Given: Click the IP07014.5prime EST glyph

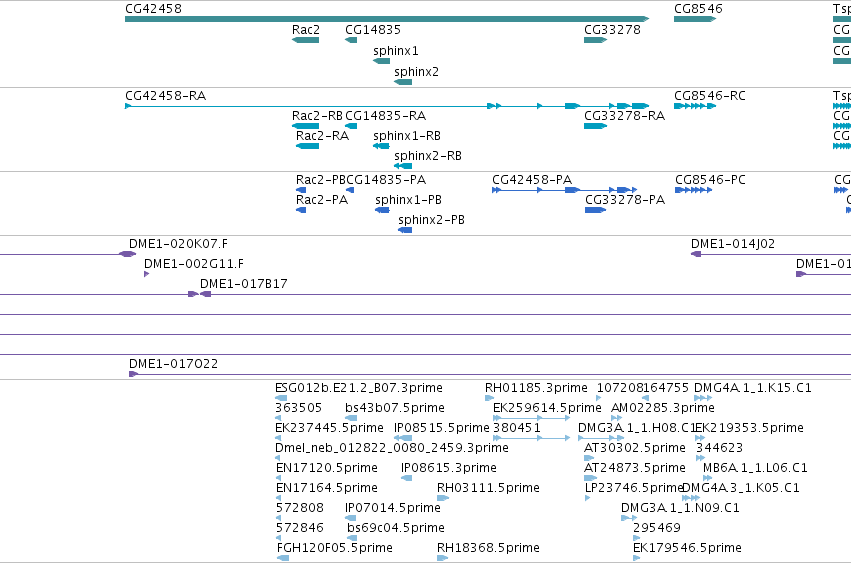Looking at the screenshot, I should coord(351,518).
